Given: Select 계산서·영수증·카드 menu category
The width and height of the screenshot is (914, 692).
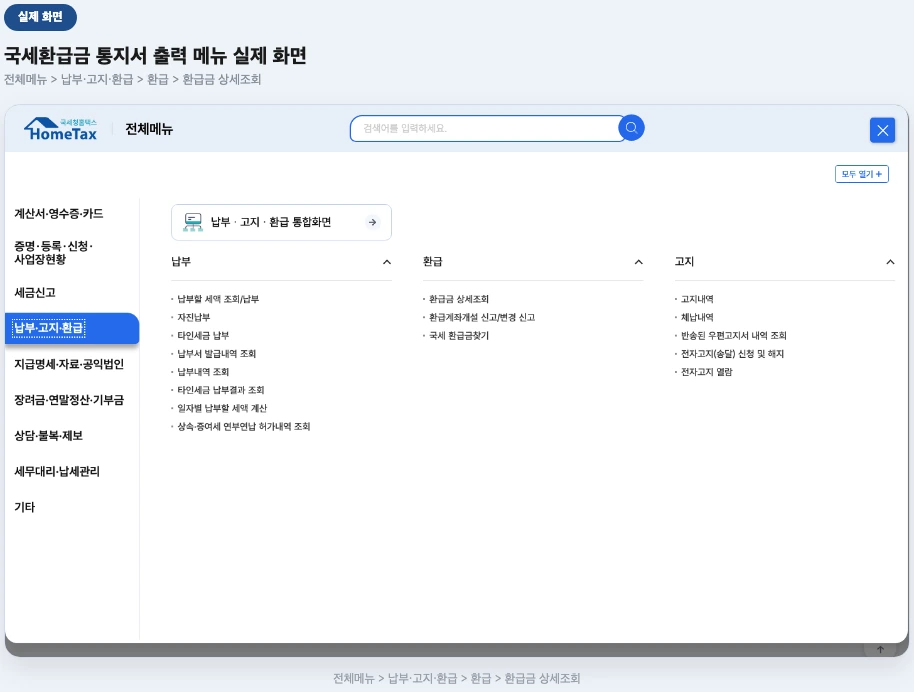Looking at the screenshot, I should (x=58, y=214).
